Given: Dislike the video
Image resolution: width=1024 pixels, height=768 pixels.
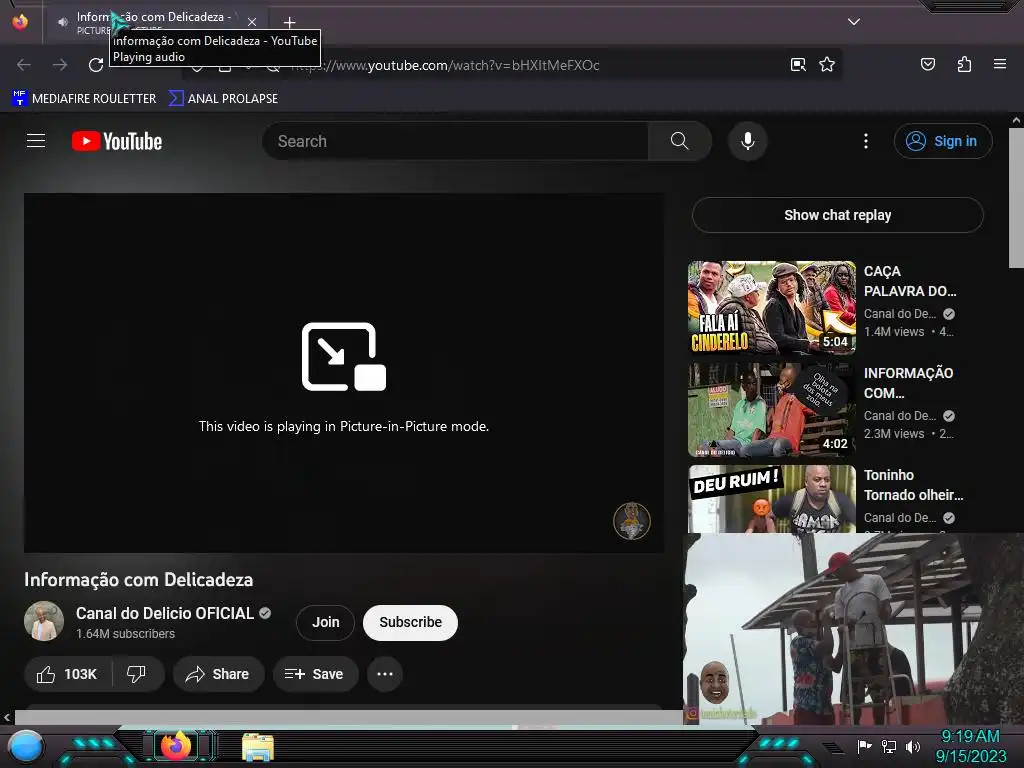Looking at the screenshot, I should pyautogui.click(x=136, y=674).
